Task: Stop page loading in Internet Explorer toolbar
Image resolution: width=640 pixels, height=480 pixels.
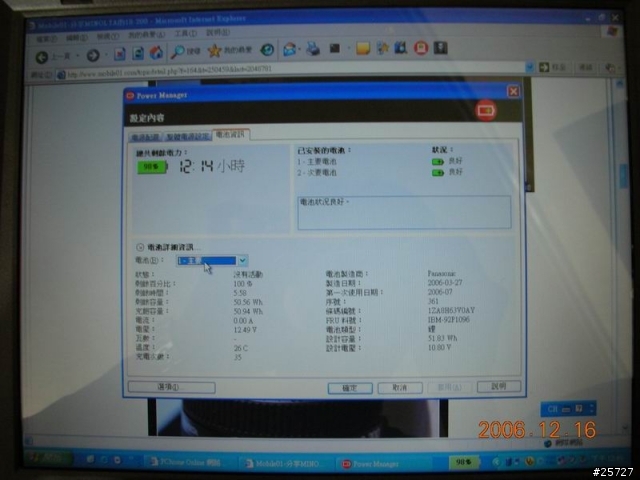Action: (x=120, y=54)
